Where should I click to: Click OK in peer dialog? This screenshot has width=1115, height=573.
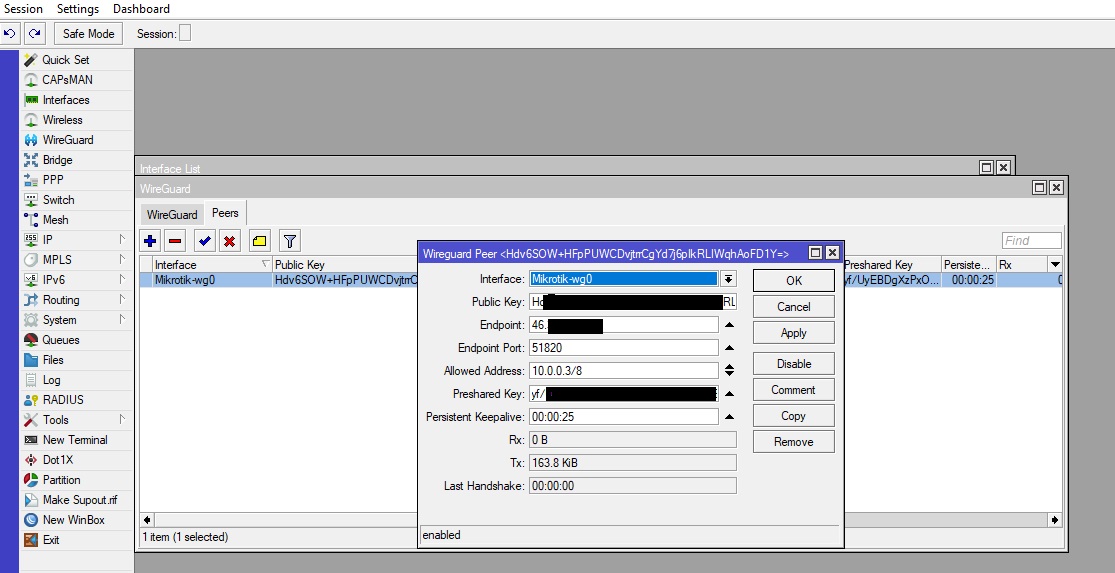(794, 280)
